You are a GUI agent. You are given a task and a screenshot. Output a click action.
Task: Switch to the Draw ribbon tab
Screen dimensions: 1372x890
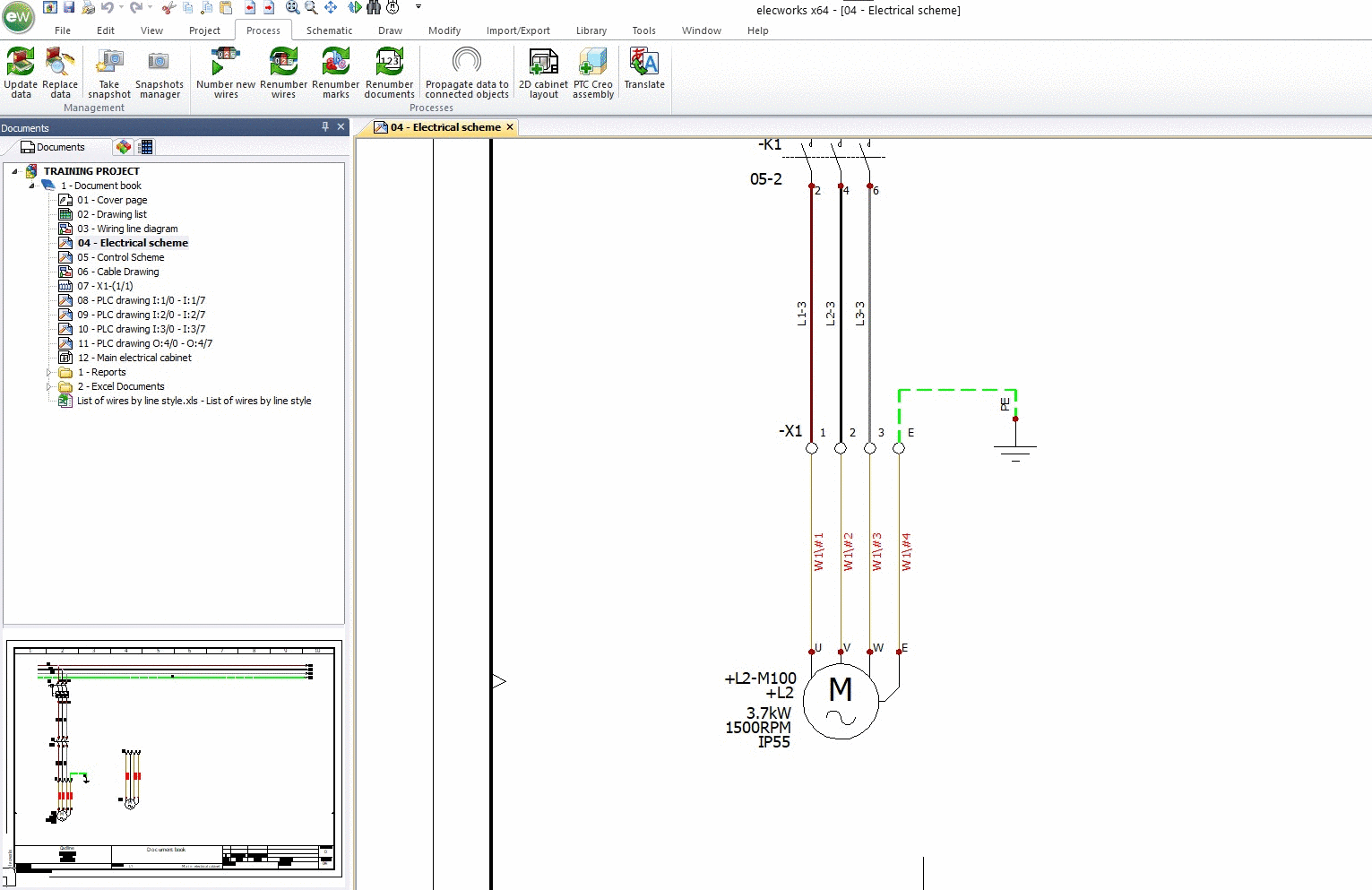click(x=390, y=30)
